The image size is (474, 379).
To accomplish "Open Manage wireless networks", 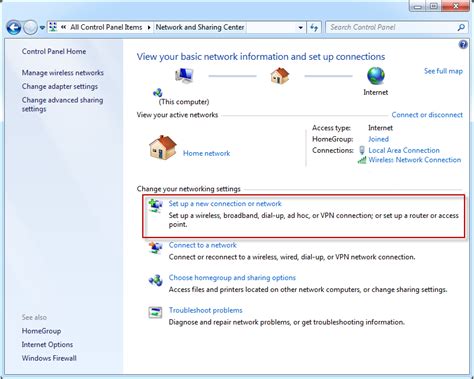I will point(63,73).
